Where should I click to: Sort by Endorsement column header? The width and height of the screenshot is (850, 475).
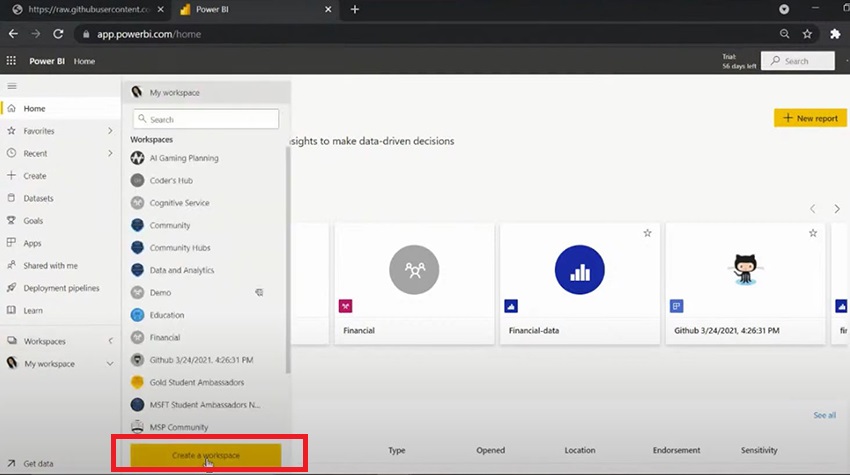pos(677,450)
